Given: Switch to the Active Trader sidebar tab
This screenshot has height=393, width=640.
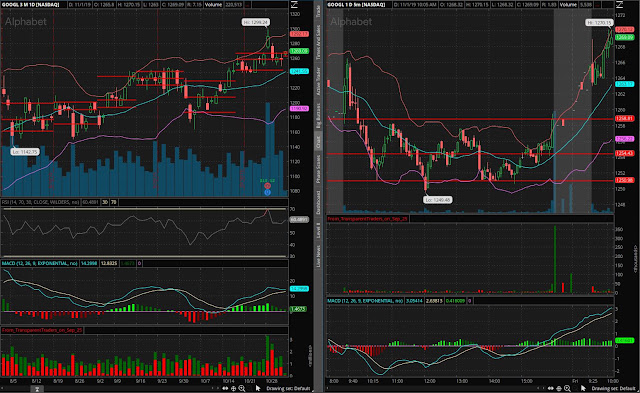Looking at the screenshot, I should tap(318, 81).
